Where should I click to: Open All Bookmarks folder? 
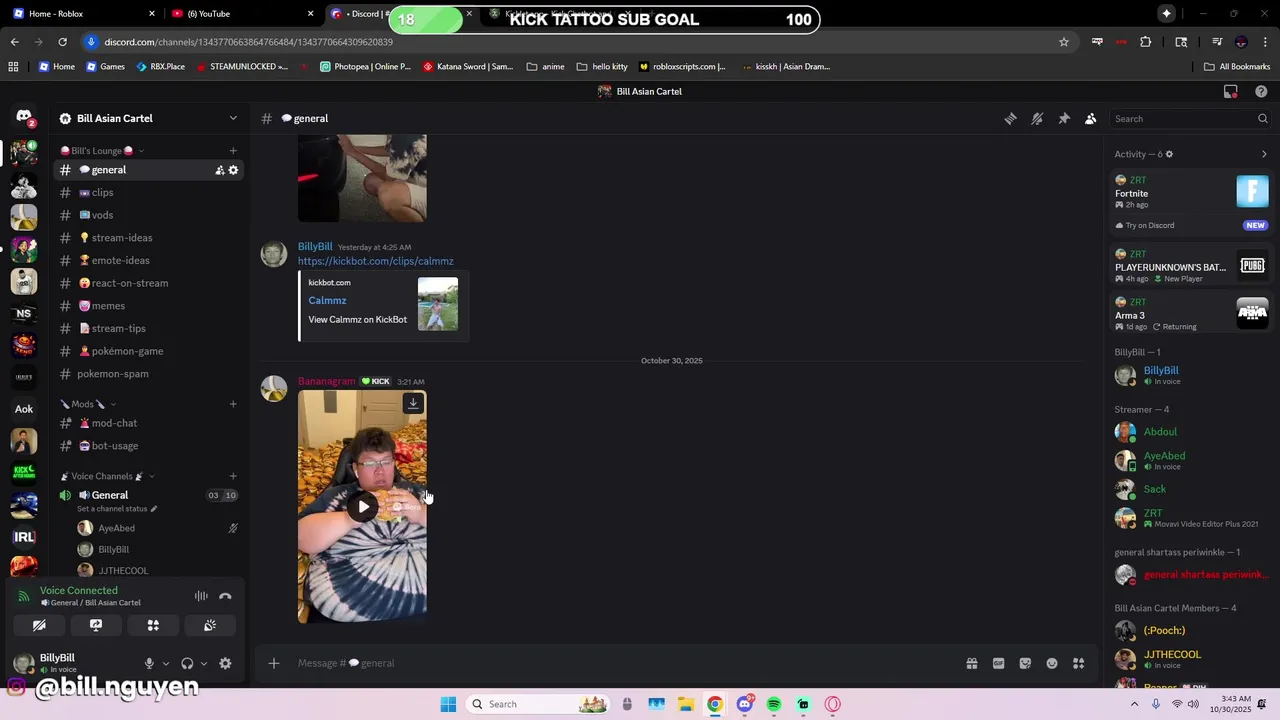[1237, 67]
